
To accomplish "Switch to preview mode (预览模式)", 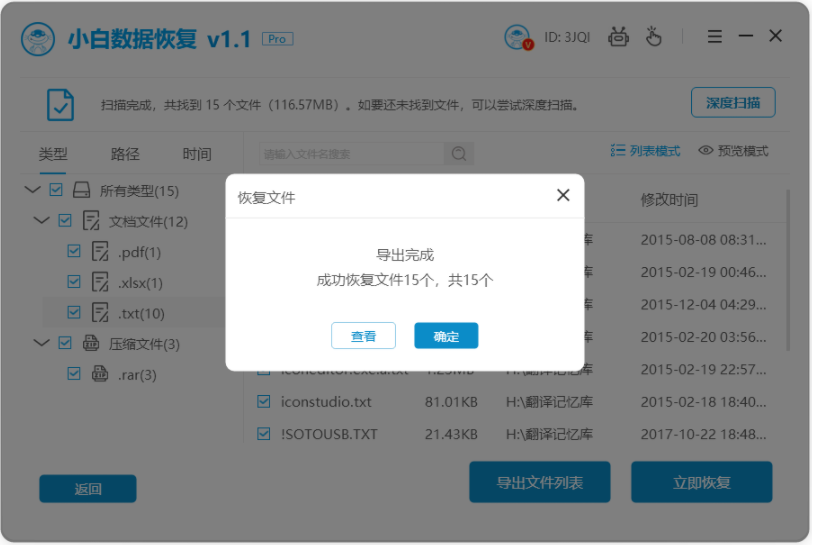I will coord(733,151).
